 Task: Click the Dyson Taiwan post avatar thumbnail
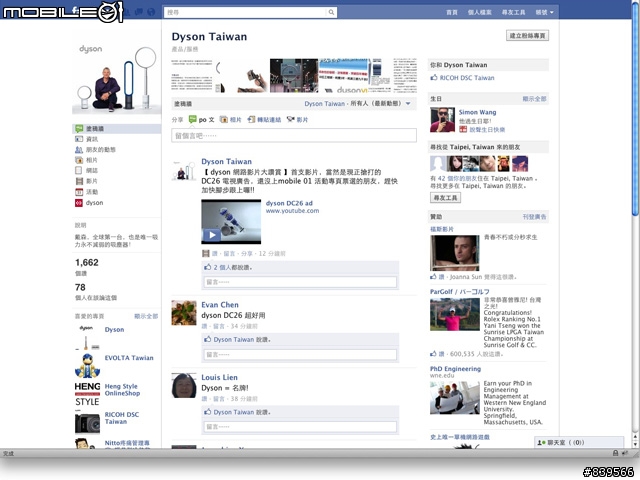[184, 169]
